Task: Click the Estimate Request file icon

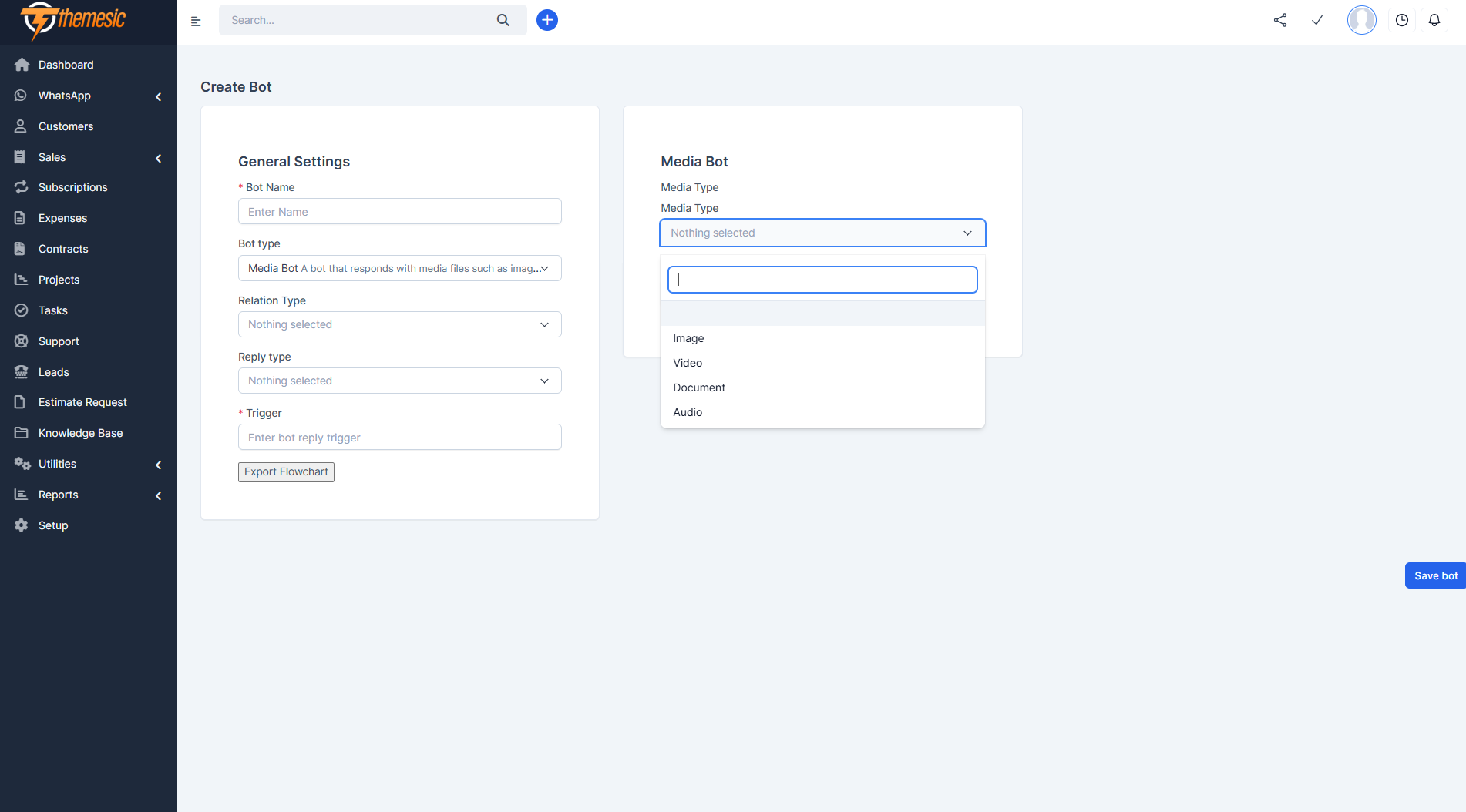Action: click(20, 402)
